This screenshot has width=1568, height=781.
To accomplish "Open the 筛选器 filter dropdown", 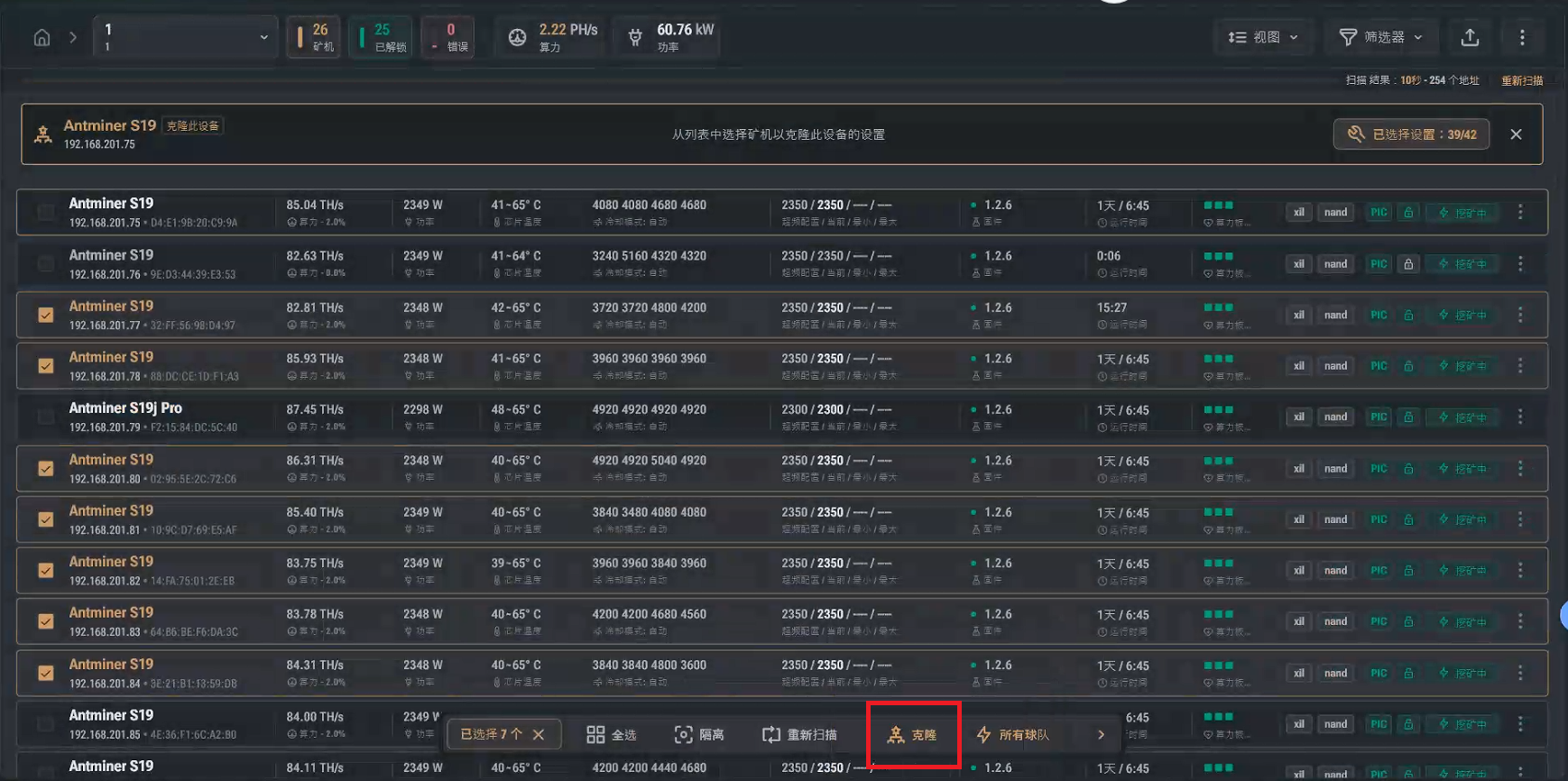I will [x=1380, y=37].
